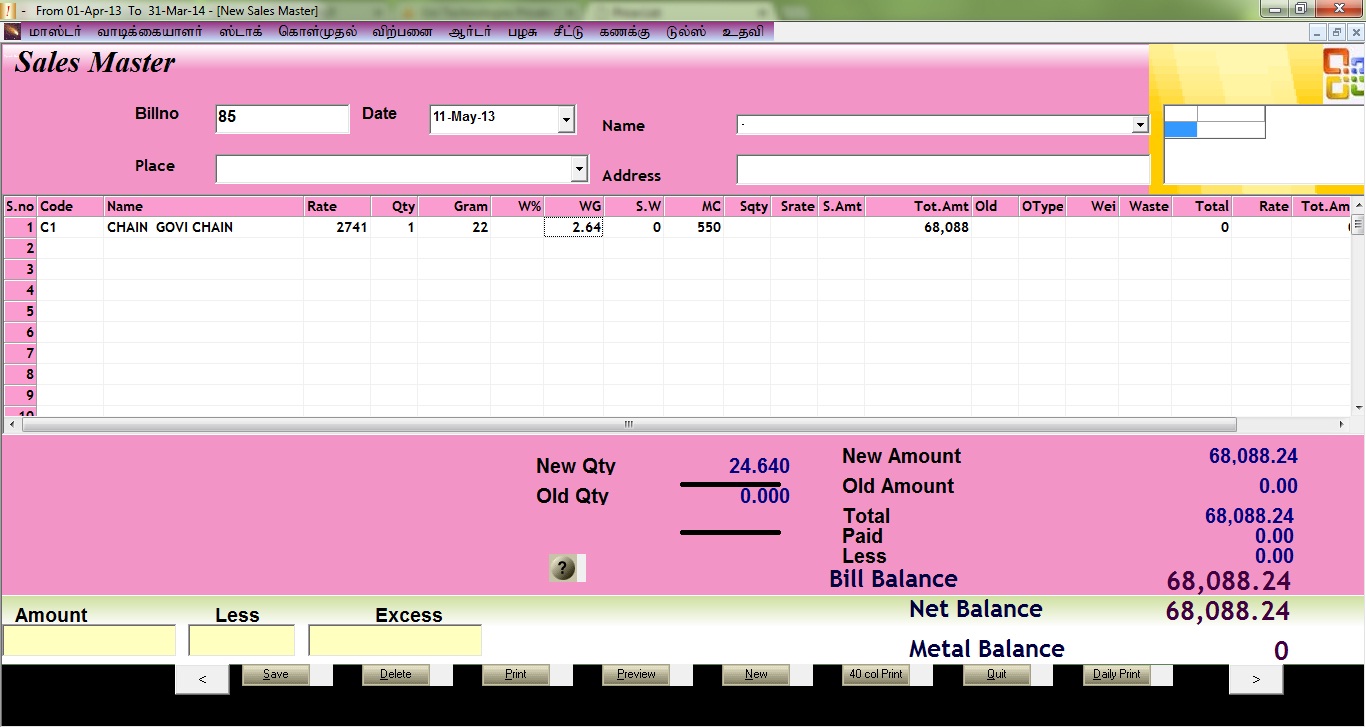Screen dimensions: 1366x728
Task: Open the மாஸ்டர் menu
Action: [56, 32]
